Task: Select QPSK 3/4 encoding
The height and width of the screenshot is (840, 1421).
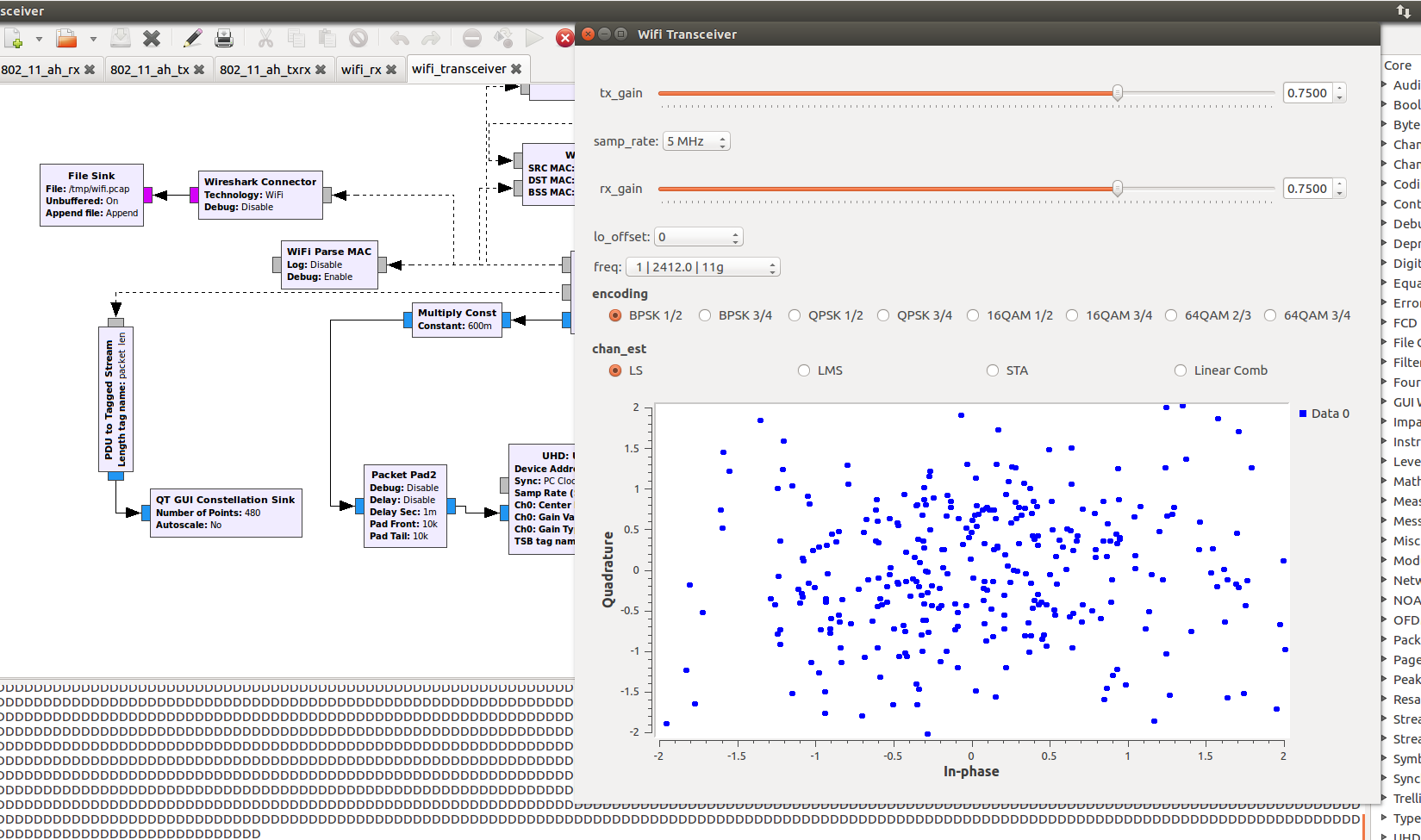Action: pyautogui.click(x=883, y=315)
